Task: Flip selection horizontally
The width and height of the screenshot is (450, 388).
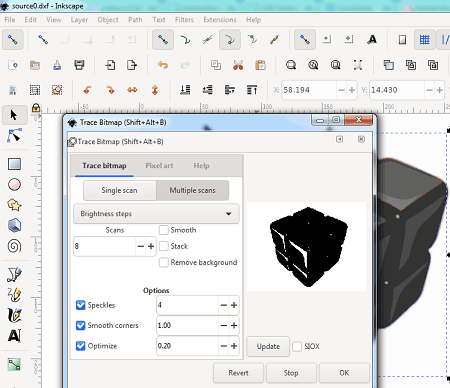Action: pyautogui.click(x=132, y=90)
